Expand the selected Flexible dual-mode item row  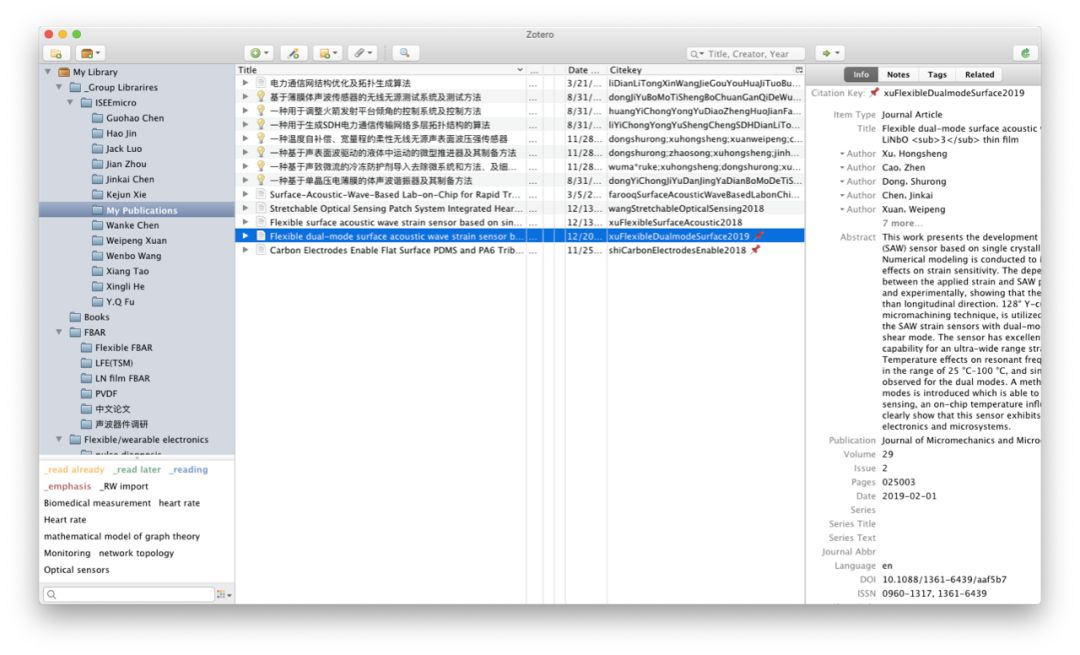pyautogui.click(x=245, y=236)
